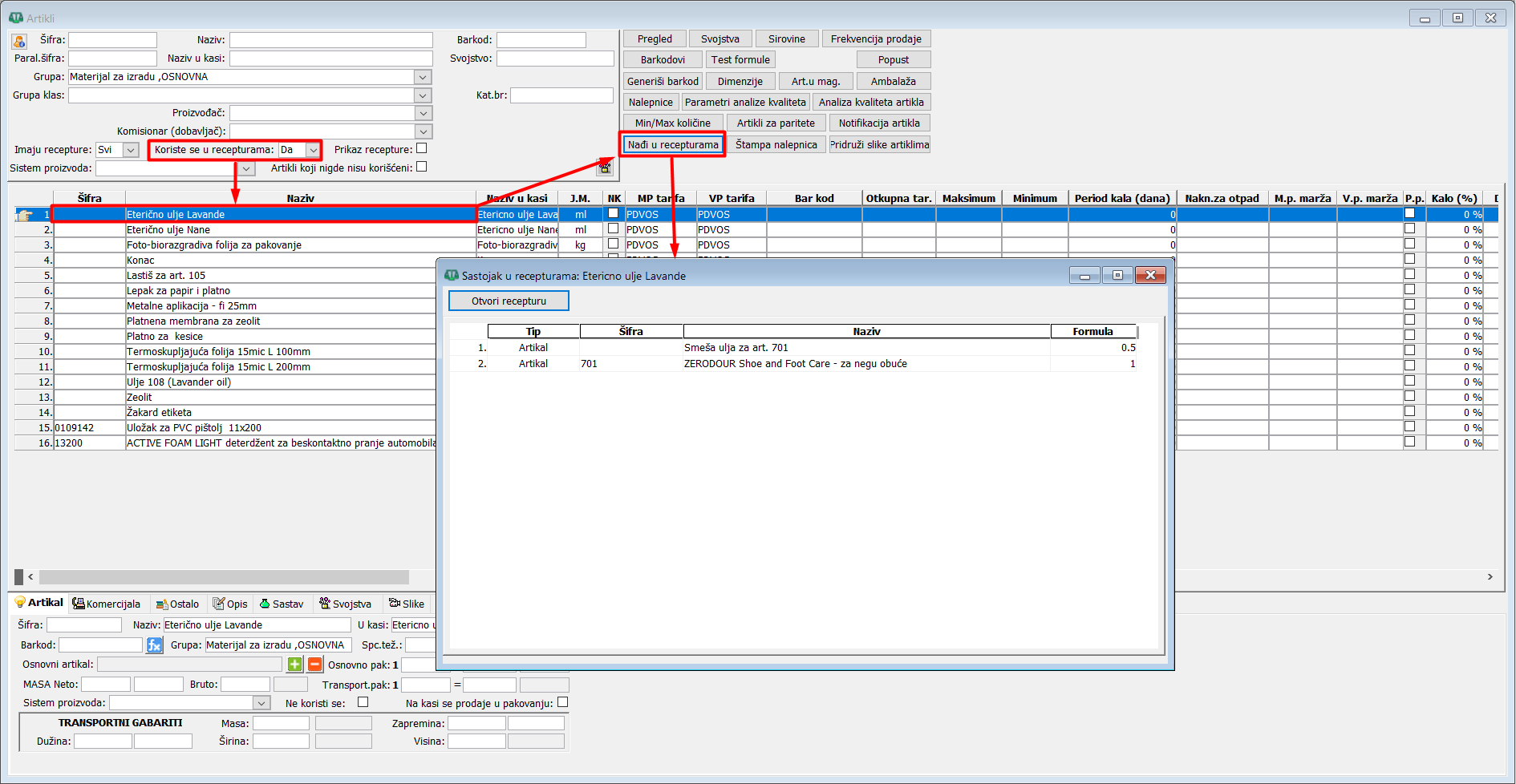Click the small tool icon below the filters

[605, 168]
